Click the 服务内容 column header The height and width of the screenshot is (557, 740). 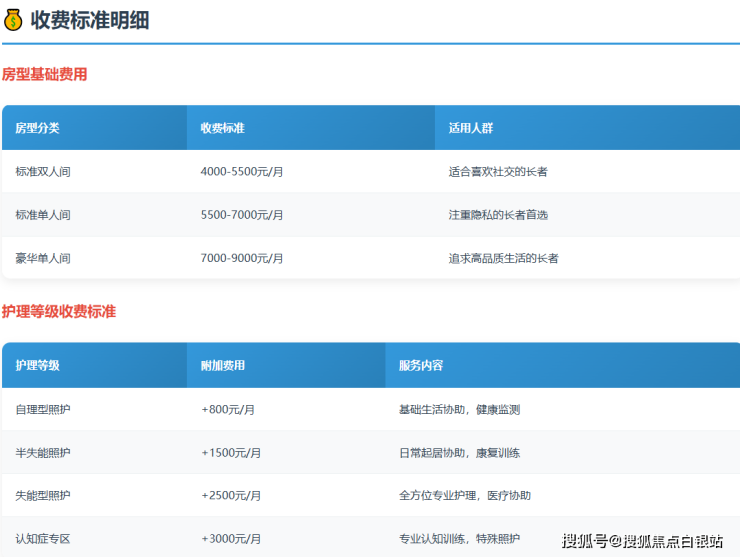420,366
